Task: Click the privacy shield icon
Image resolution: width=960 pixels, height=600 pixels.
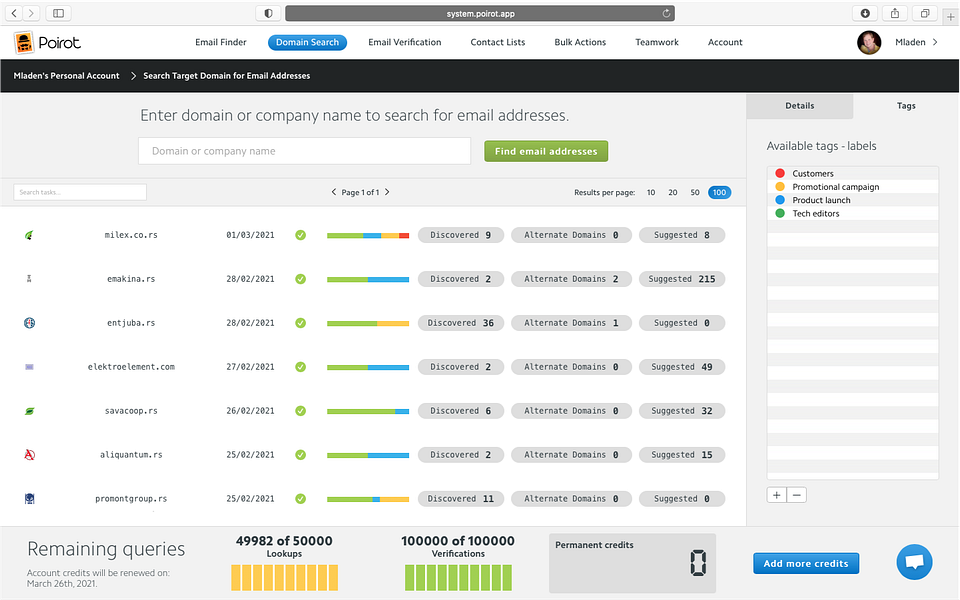Action: [x=268, y=13]
